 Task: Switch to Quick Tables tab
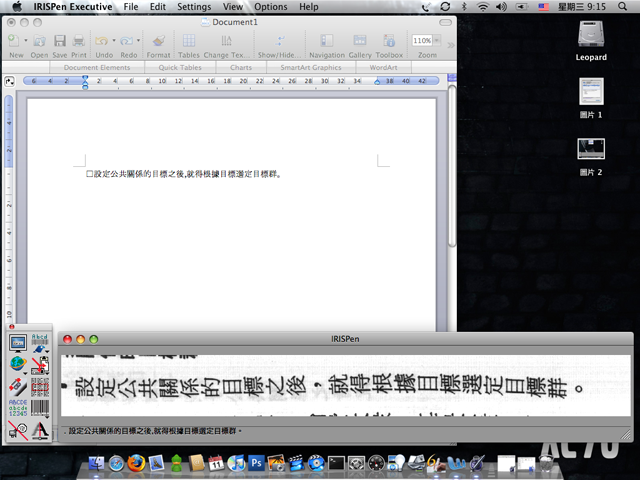coord(180,67)
